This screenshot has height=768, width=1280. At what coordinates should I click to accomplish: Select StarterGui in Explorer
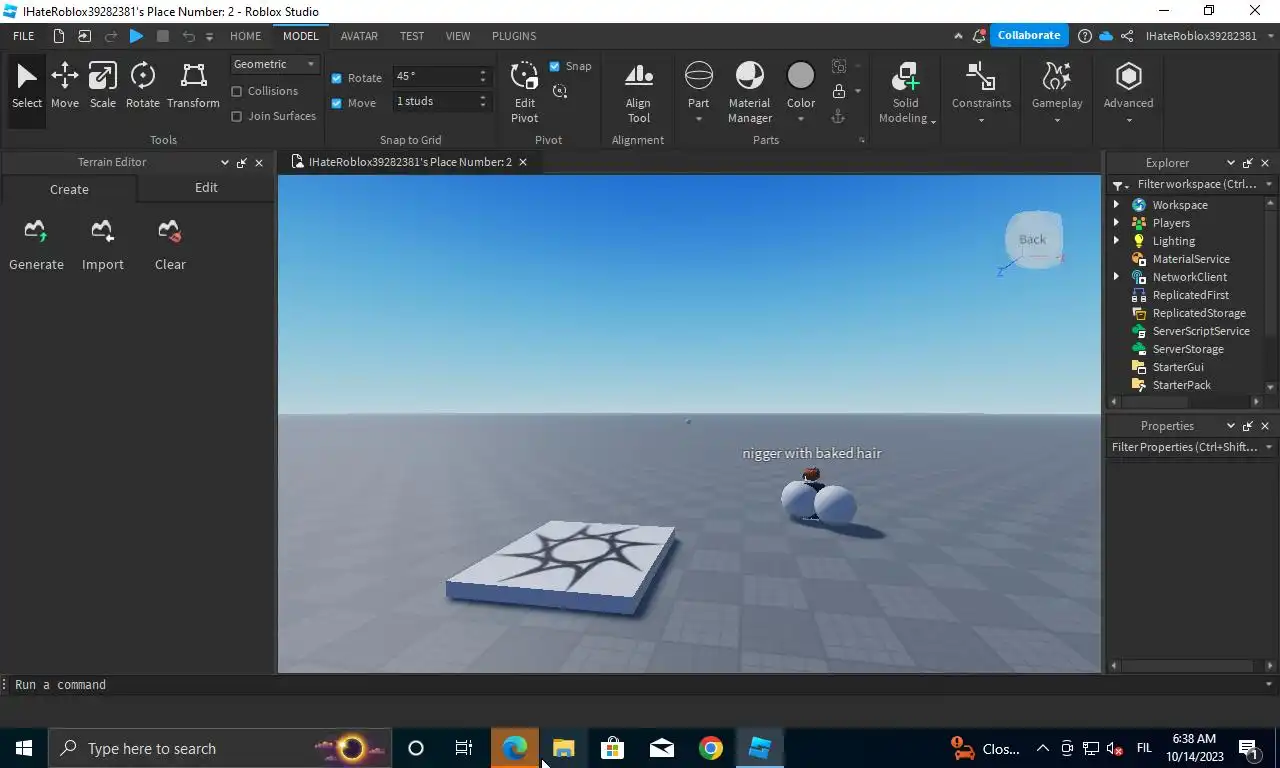pos(1177,367)
